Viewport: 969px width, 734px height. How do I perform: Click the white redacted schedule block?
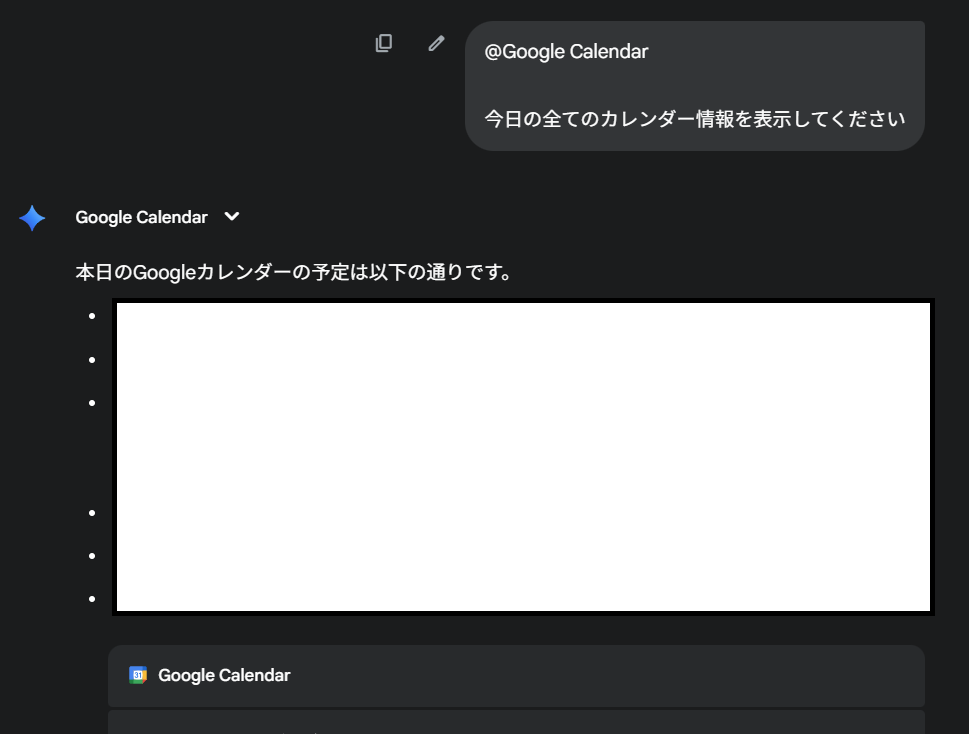(524, 456)
